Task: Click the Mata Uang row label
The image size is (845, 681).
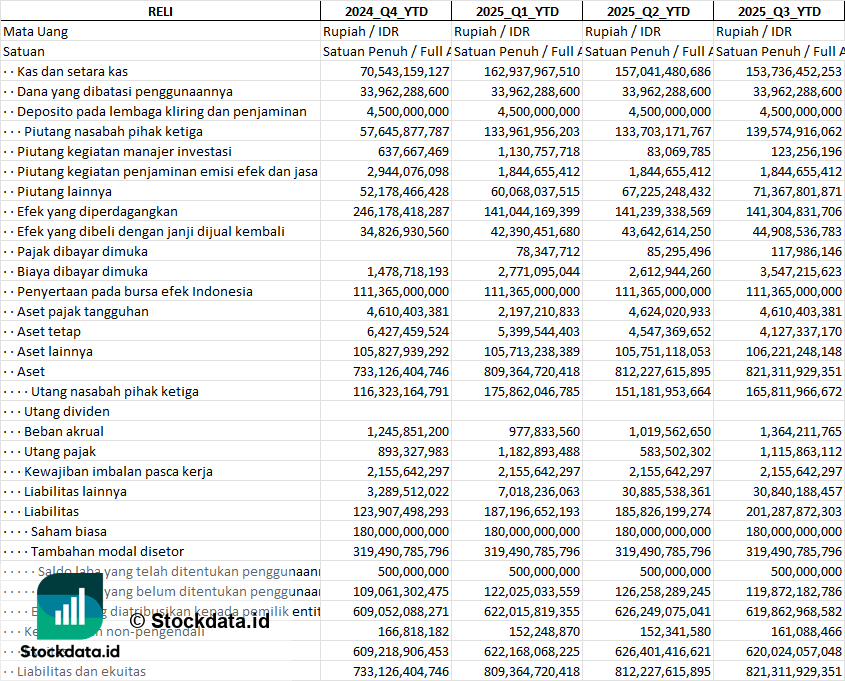Action: tap(36, 31)
